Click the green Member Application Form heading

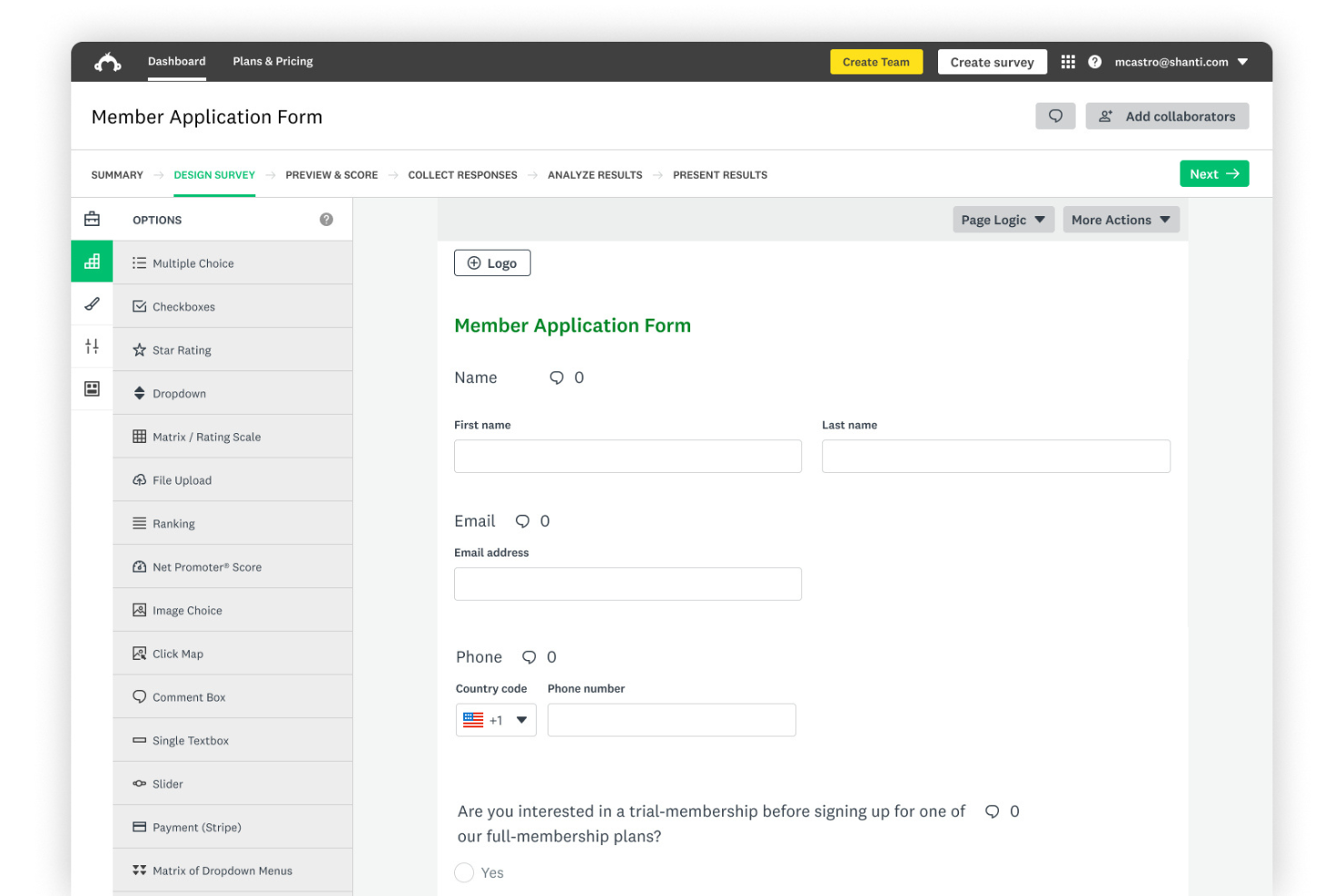(x=572, y=325)
